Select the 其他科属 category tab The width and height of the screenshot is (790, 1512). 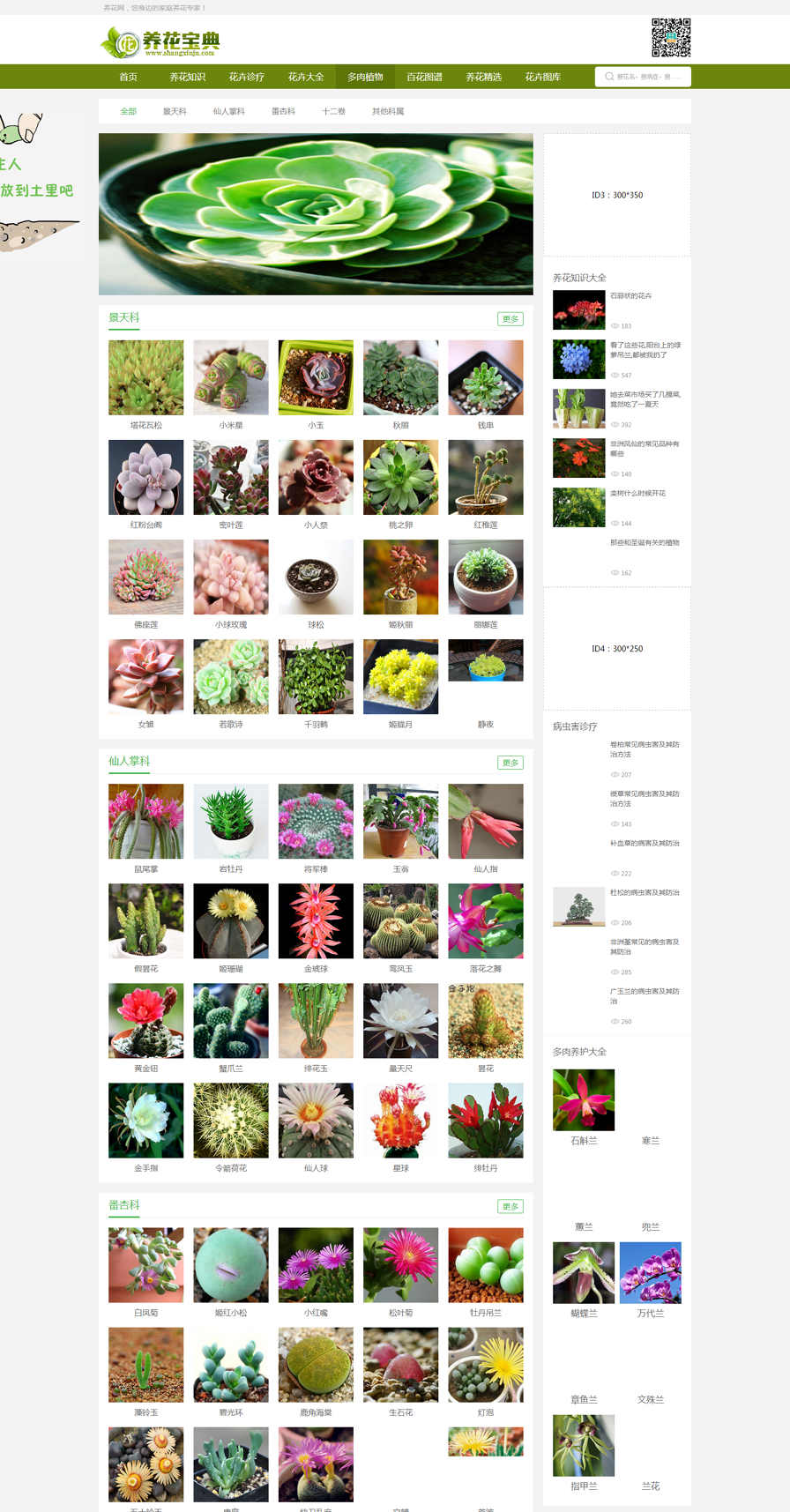[x=388, y=111]
